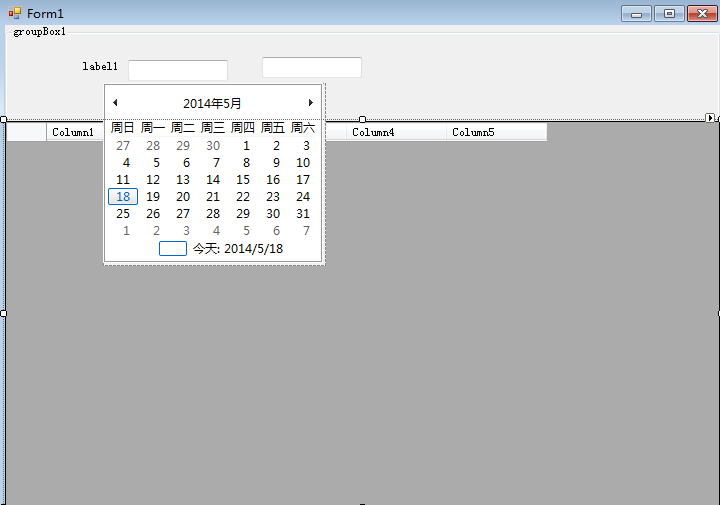
Task: Click the 周六 weekday header
Action: coord(303,127)
